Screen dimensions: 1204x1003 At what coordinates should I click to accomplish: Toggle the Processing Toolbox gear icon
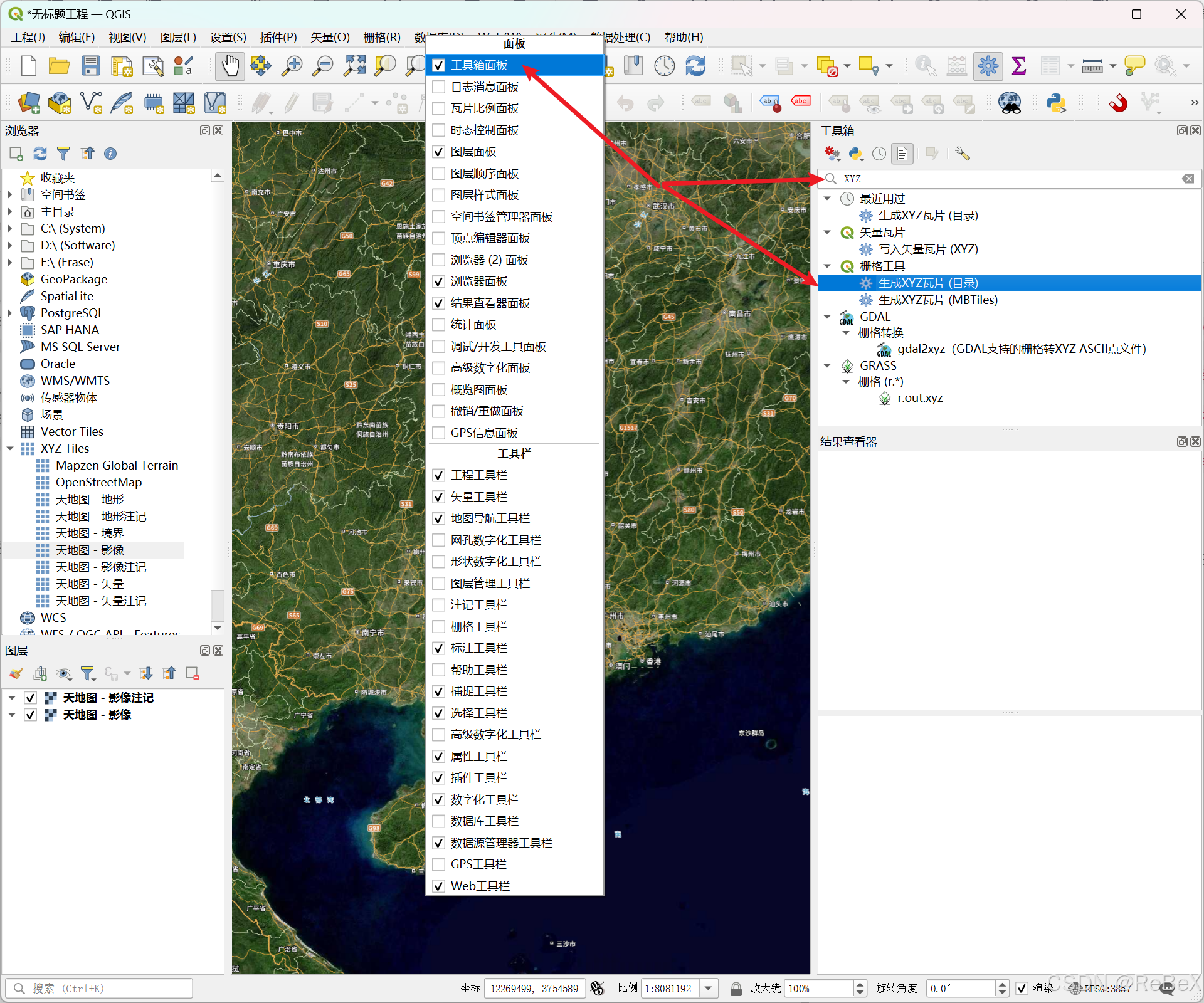click(988, 66)
